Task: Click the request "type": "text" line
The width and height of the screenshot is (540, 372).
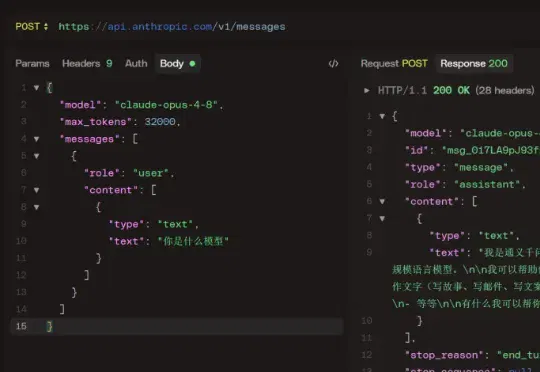Action: [x=154, y=224]
